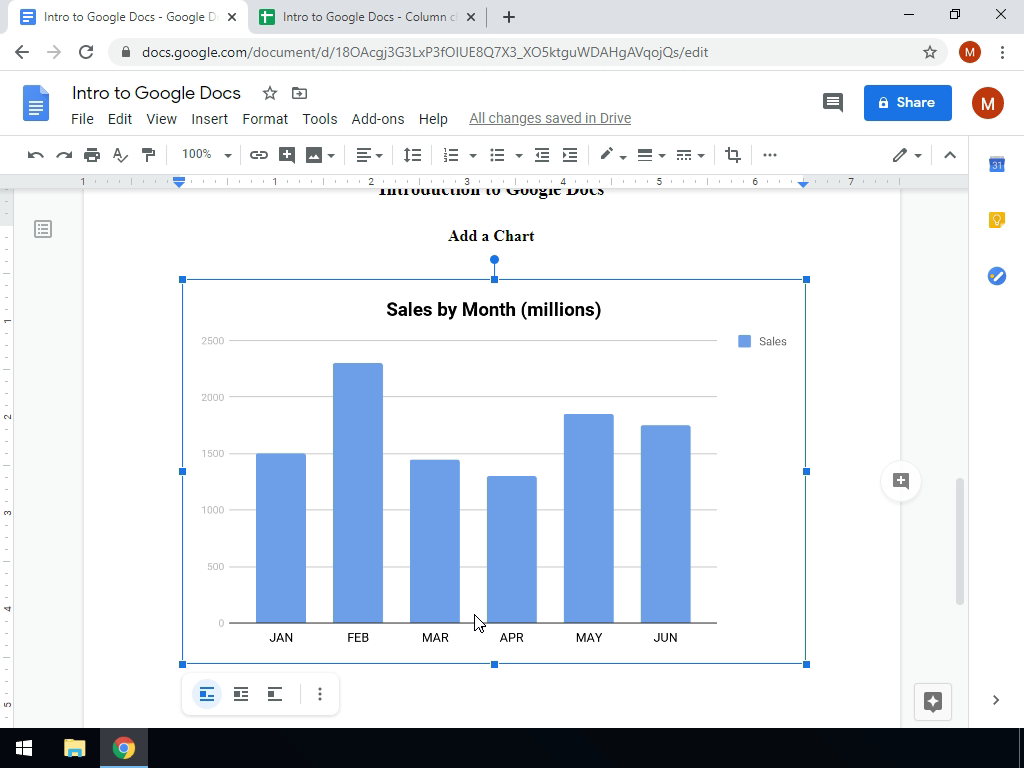The height and width of the screenshot is (768, 1024).
Task: Expand the Editing mode pencil dropdown
Action: coord(907,155)
